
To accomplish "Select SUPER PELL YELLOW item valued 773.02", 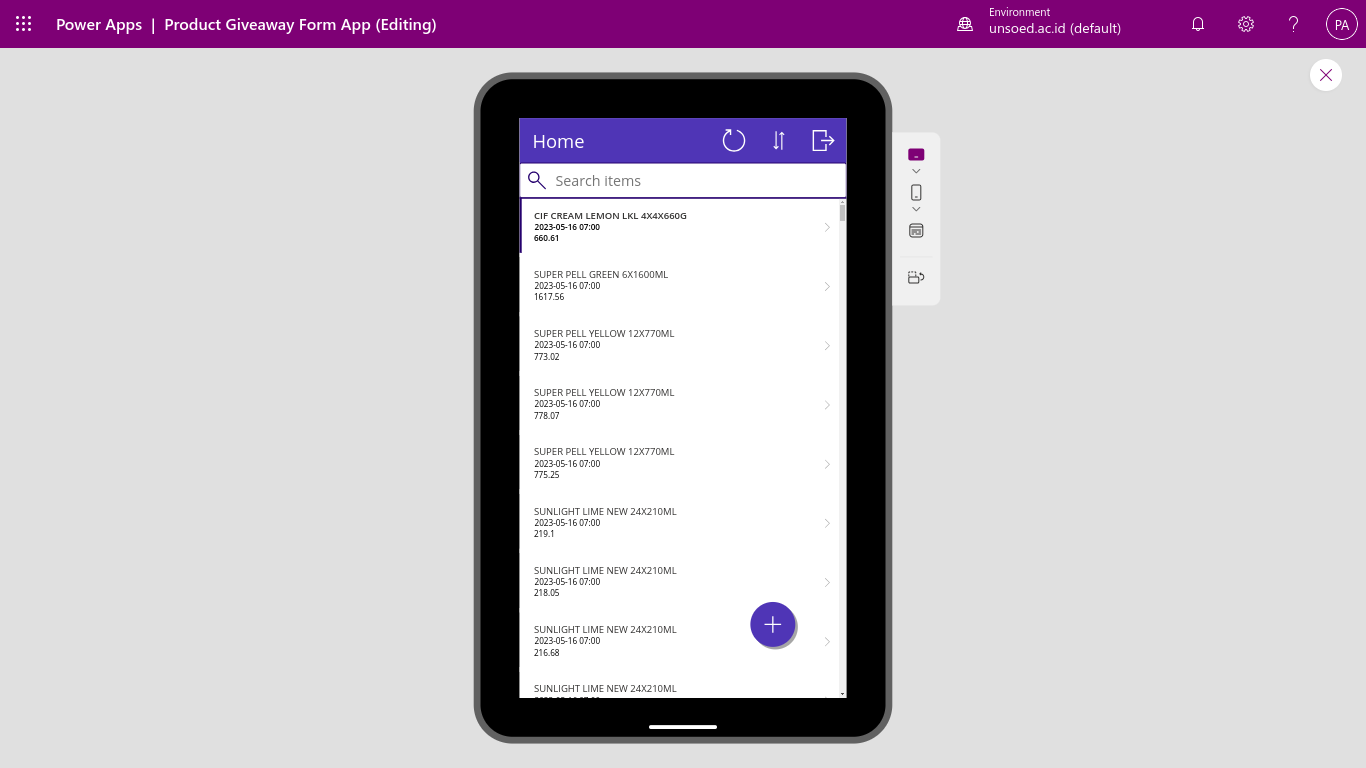I will (x=679, y=344).
